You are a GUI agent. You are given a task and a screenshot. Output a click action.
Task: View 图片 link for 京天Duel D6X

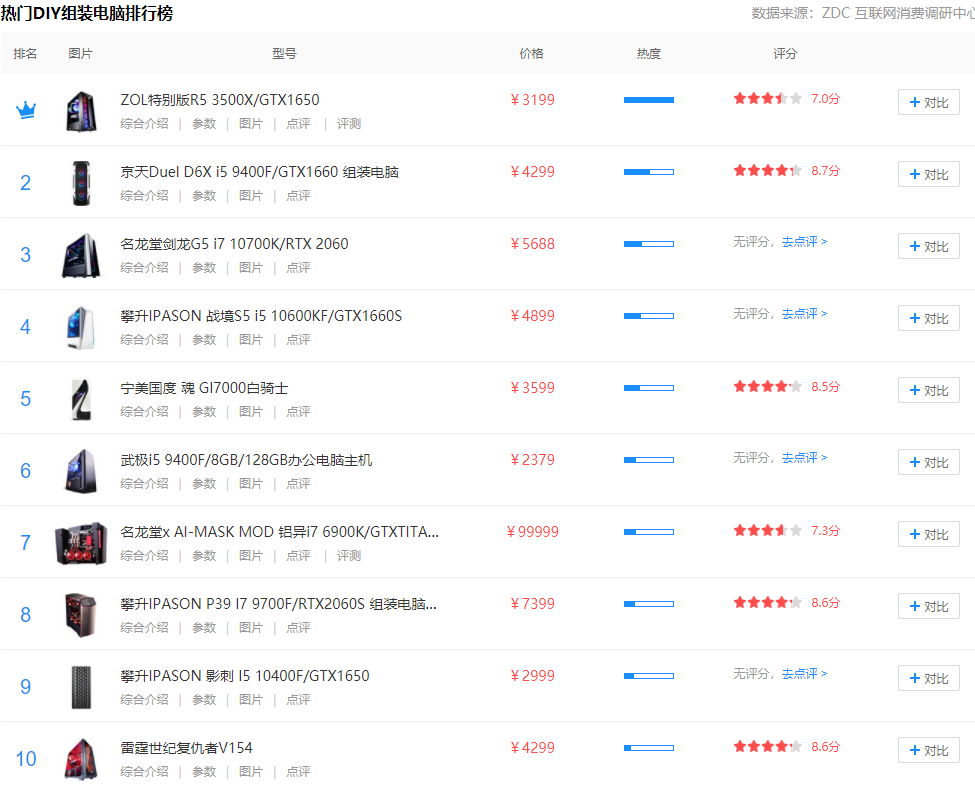tap(251, 196)
